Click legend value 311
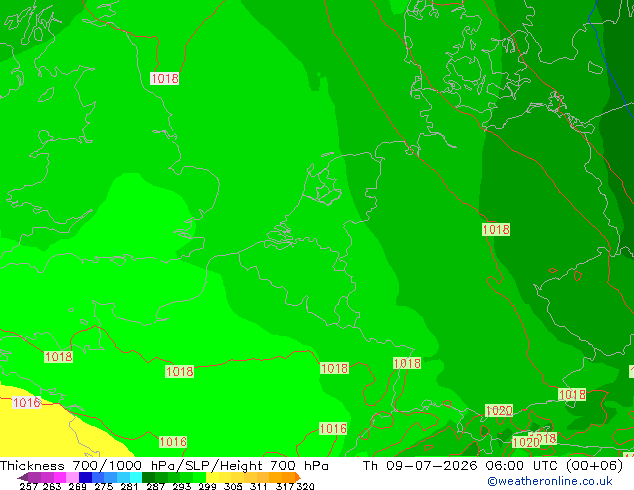This screenshot has height=490, width=634. coord(259,486)
